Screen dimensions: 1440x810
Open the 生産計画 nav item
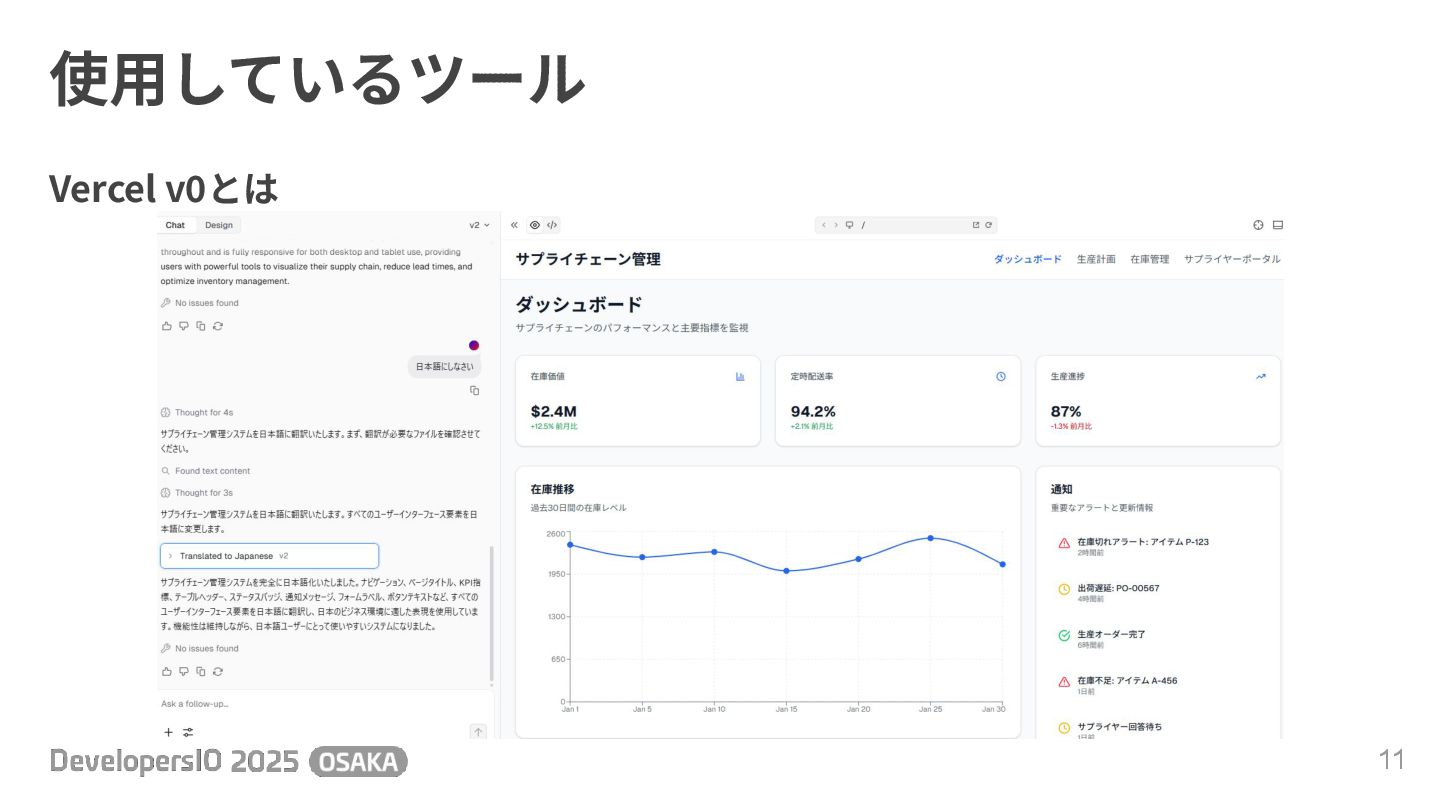1096,259
